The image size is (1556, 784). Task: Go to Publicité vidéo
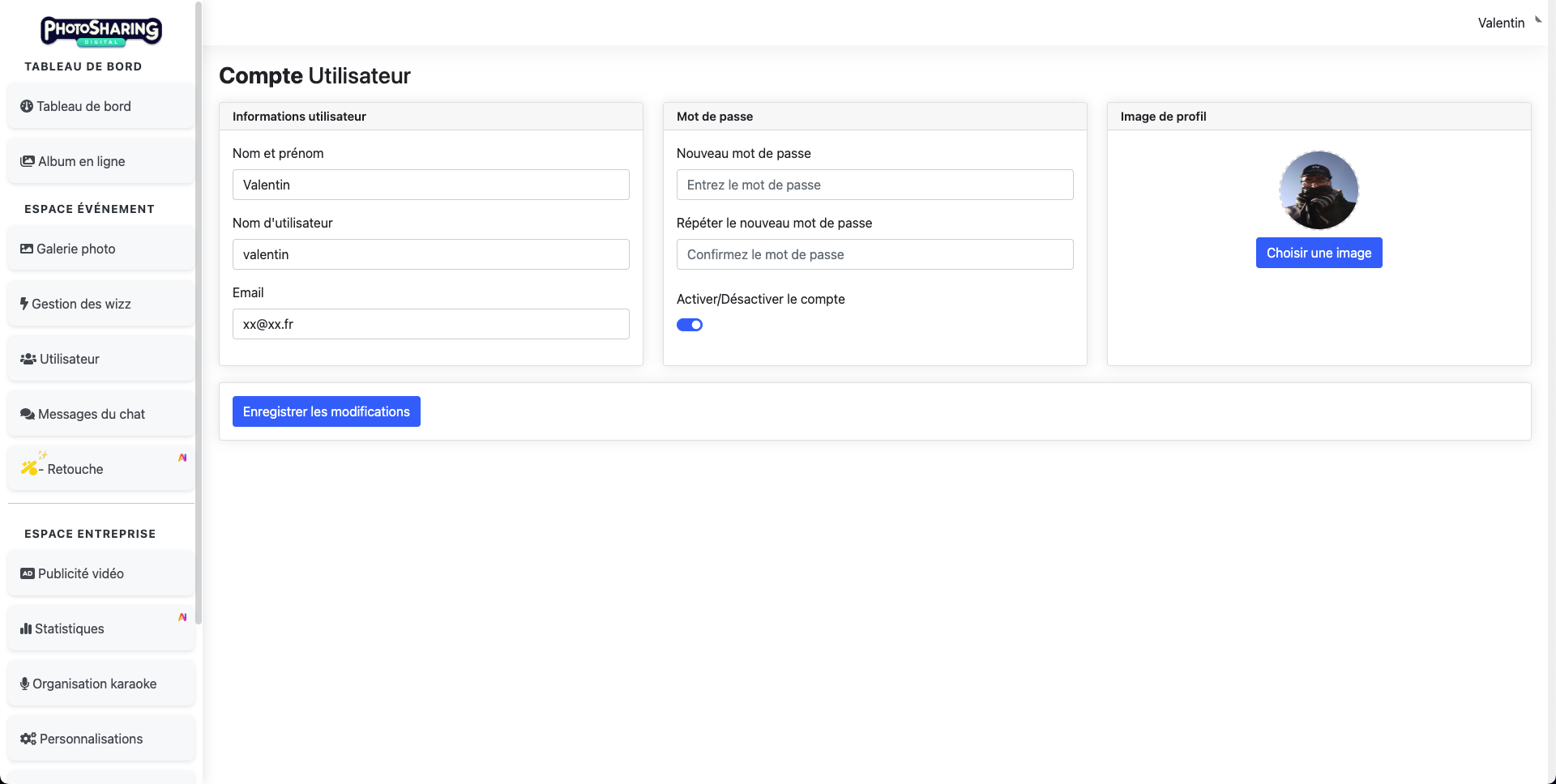[101, 573]
